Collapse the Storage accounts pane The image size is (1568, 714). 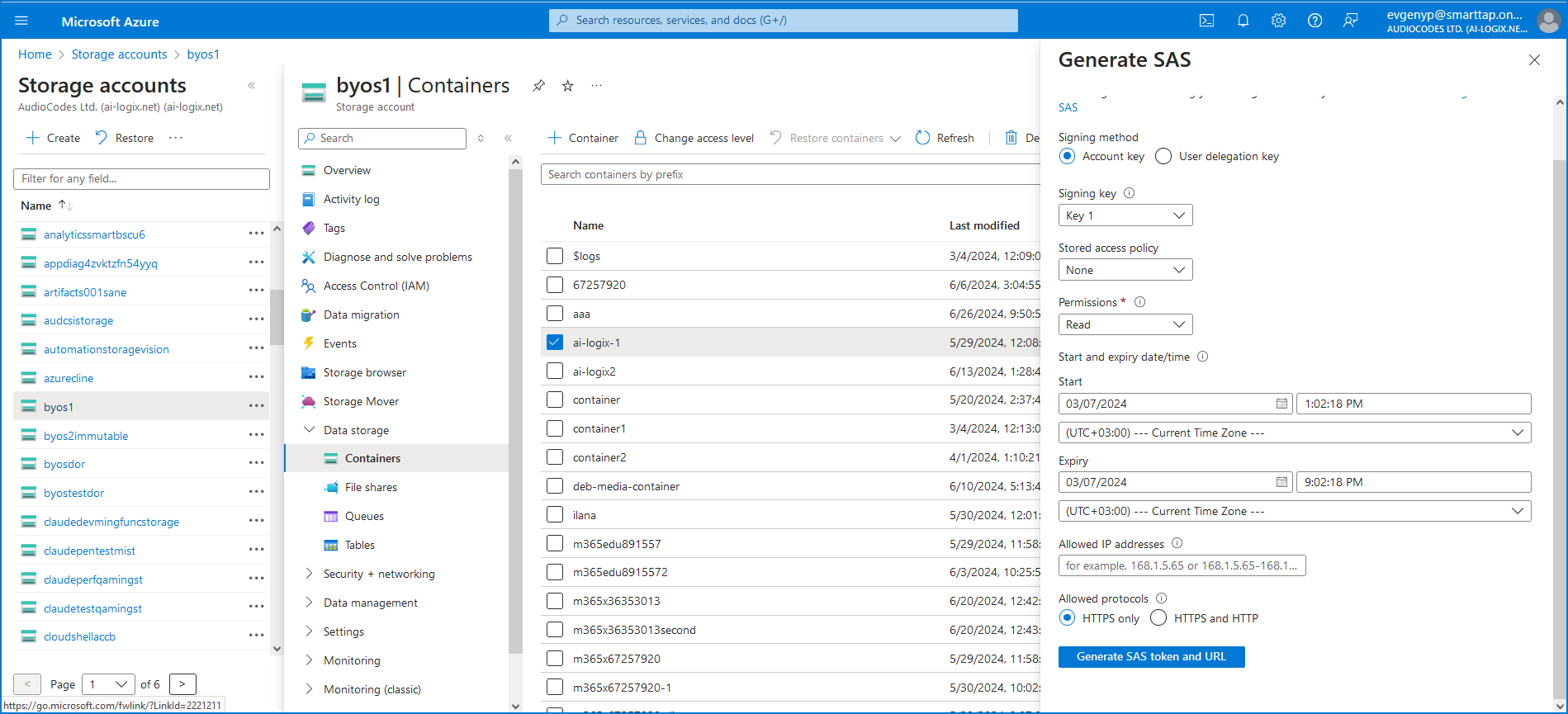(252, 85)
